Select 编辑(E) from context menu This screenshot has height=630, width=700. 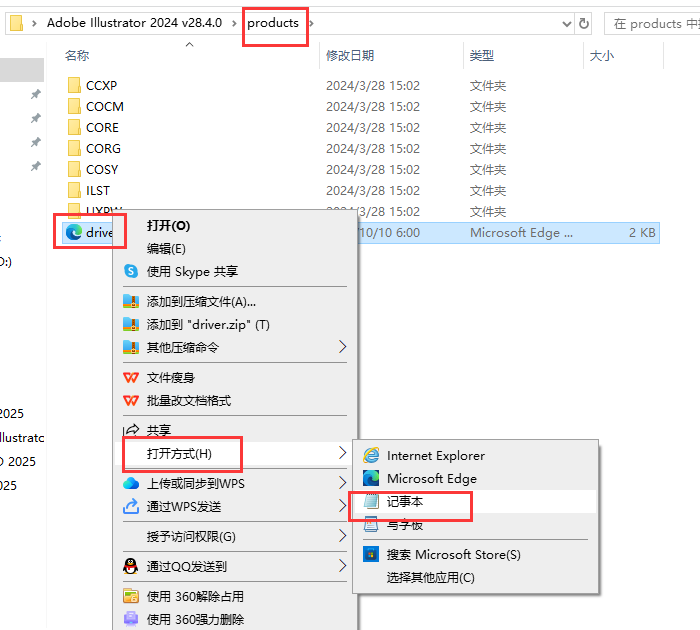(166, 248)
